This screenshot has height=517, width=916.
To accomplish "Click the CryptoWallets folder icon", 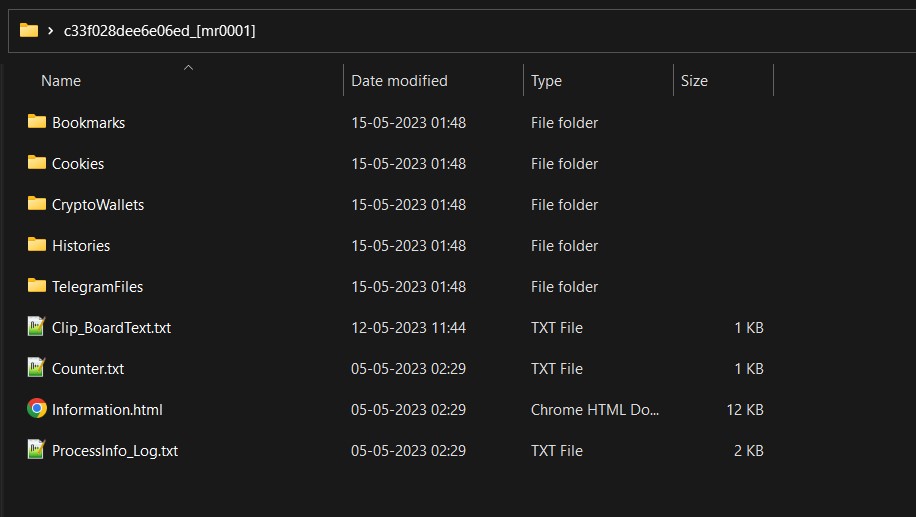I will coord(37,204).
